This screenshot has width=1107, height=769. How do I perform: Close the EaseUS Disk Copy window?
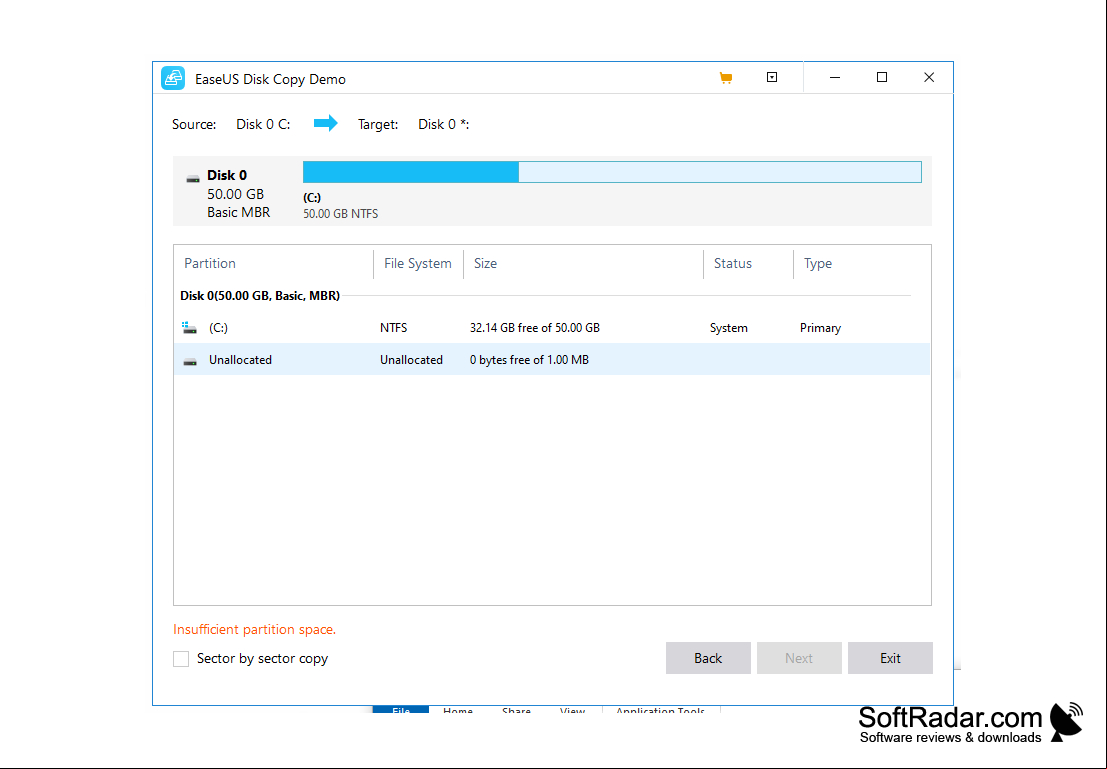929,77
